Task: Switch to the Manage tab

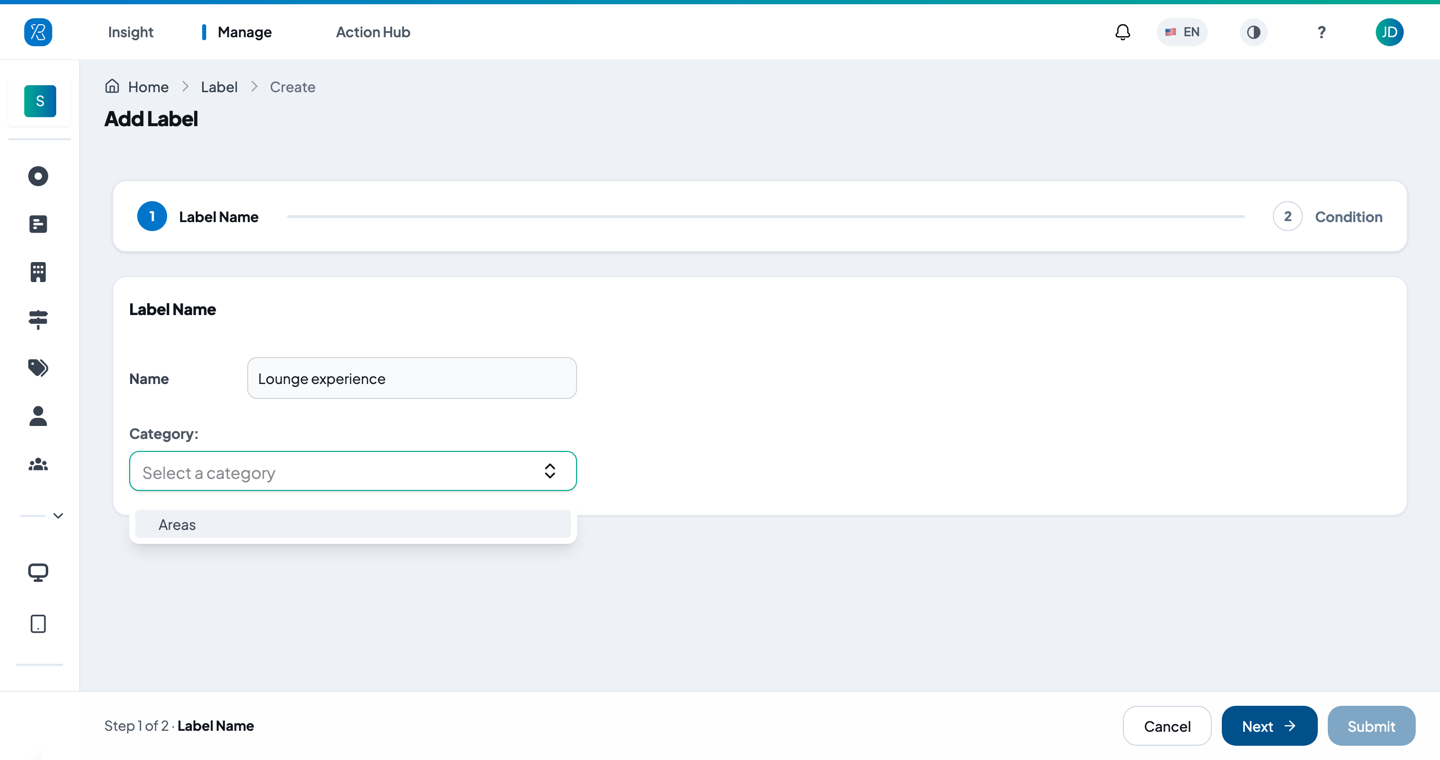Action: tap(245, 32)
